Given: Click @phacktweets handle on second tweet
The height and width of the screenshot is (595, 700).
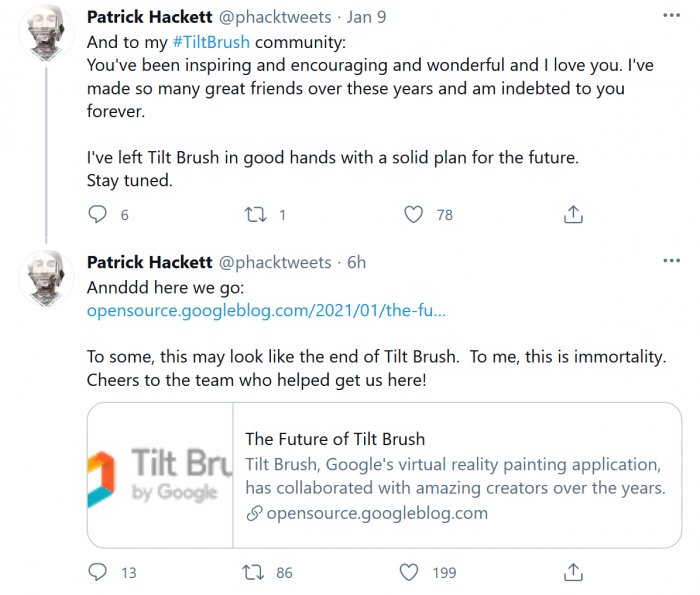Looking at the screenshot, I should click(275, 262).
